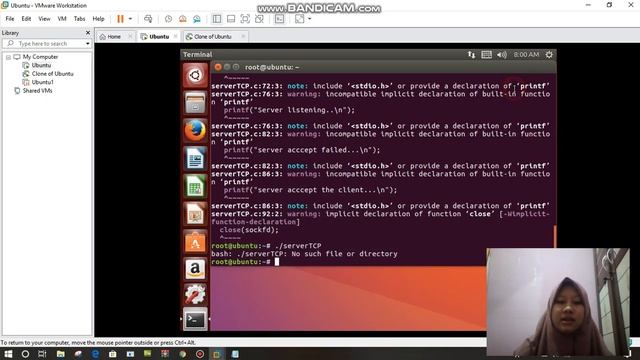Select Ubuntu1 in the library tree

pyautogui.click(x=42, y=82)
